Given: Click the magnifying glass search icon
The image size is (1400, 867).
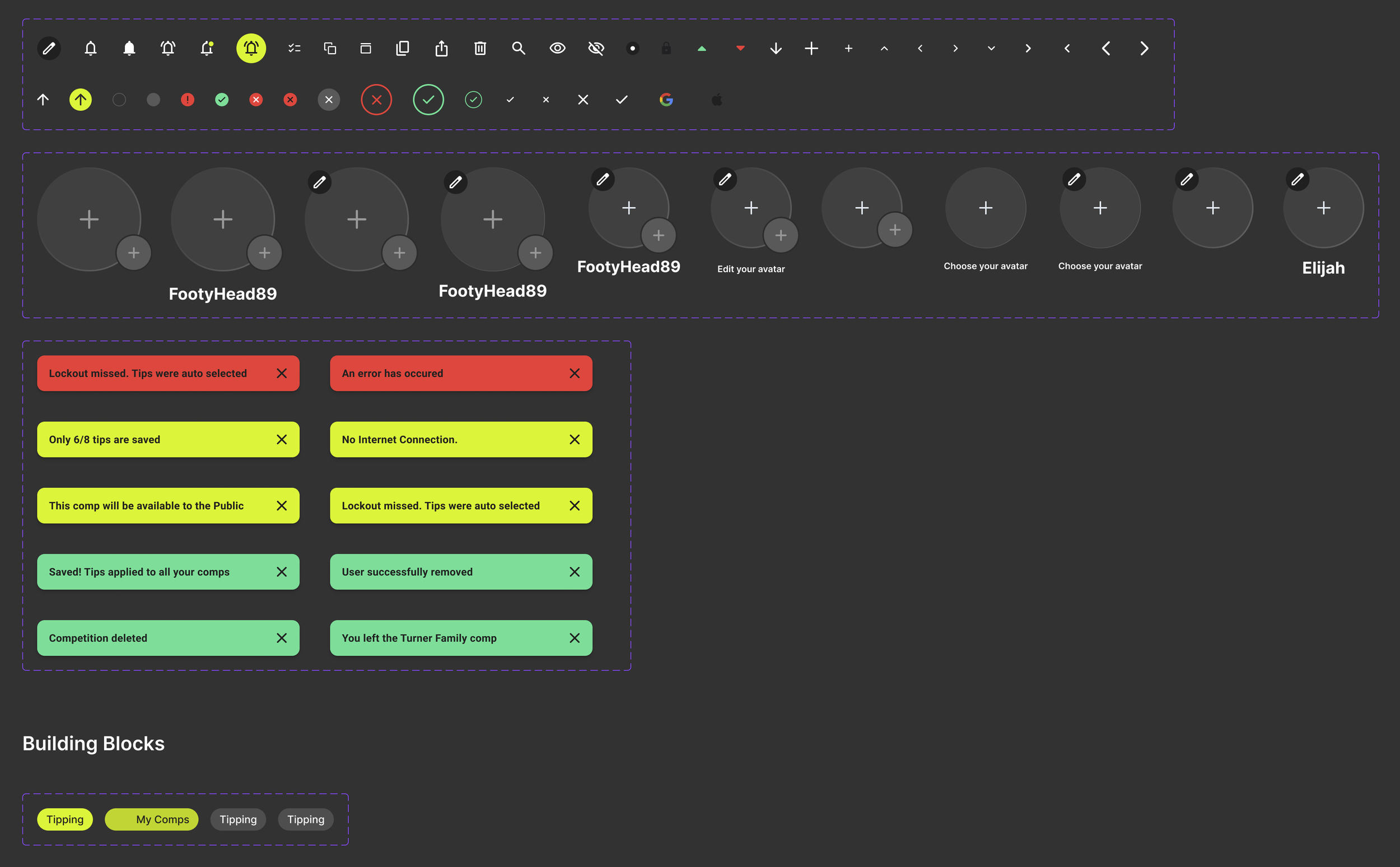Looking at the screenshot, I should tap(518, 48).
